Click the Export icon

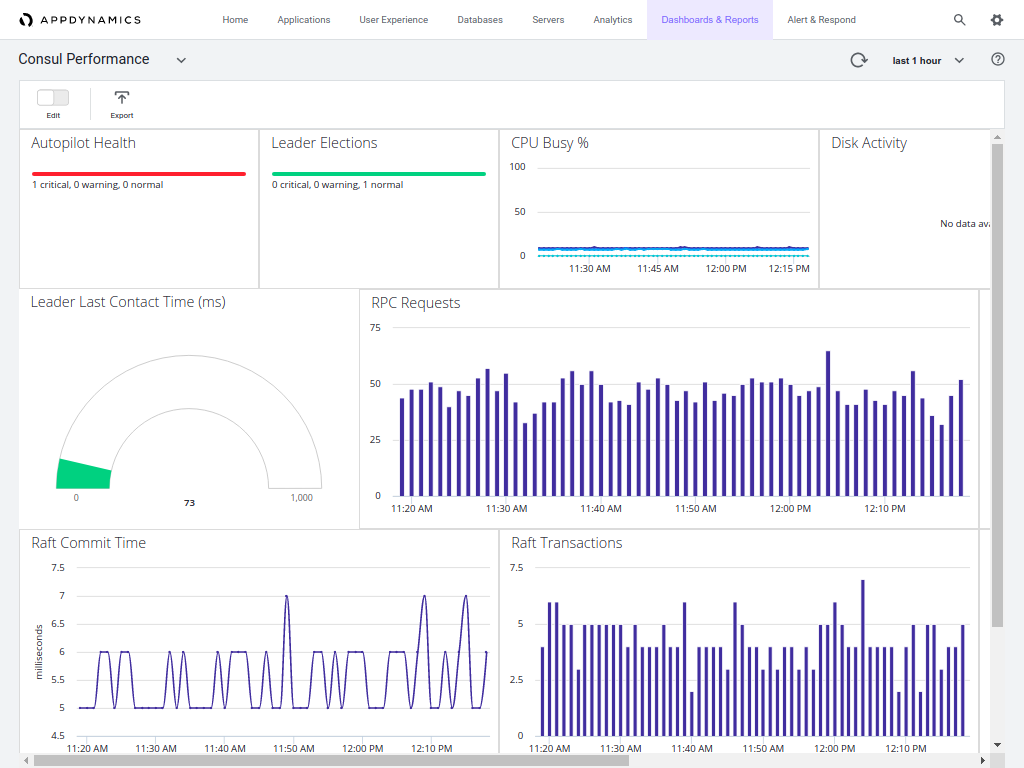click(x=121, y=99)
